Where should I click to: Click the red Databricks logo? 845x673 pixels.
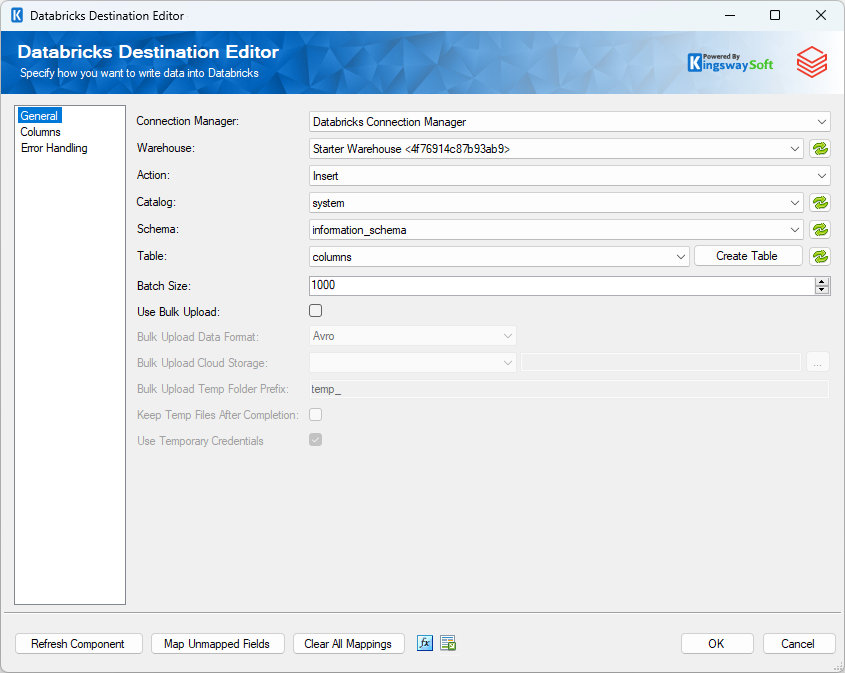coord(812,62)
